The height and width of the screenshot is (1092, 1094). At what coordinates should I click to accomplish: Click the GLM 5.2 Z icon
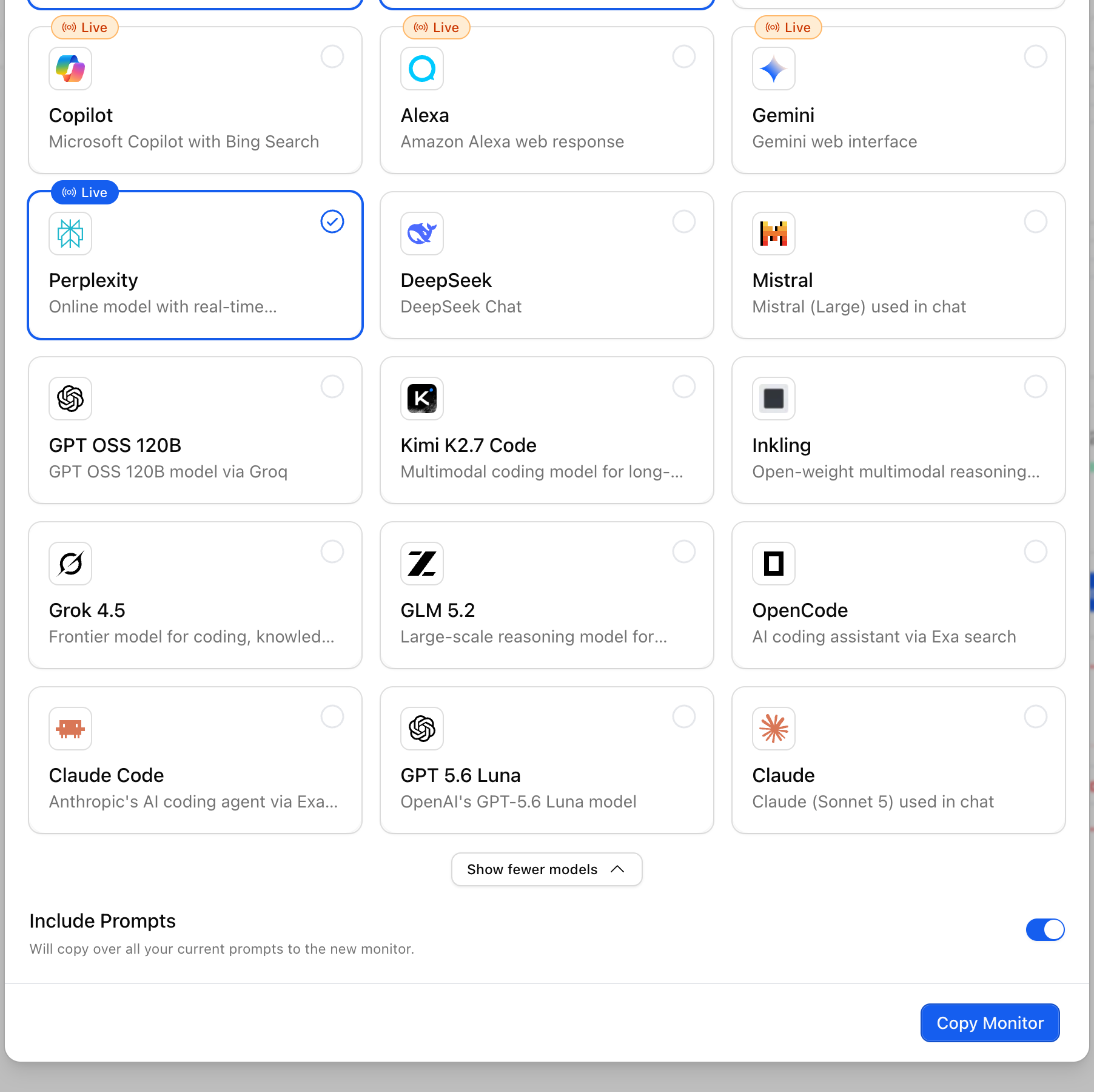[x=422, y=564]
